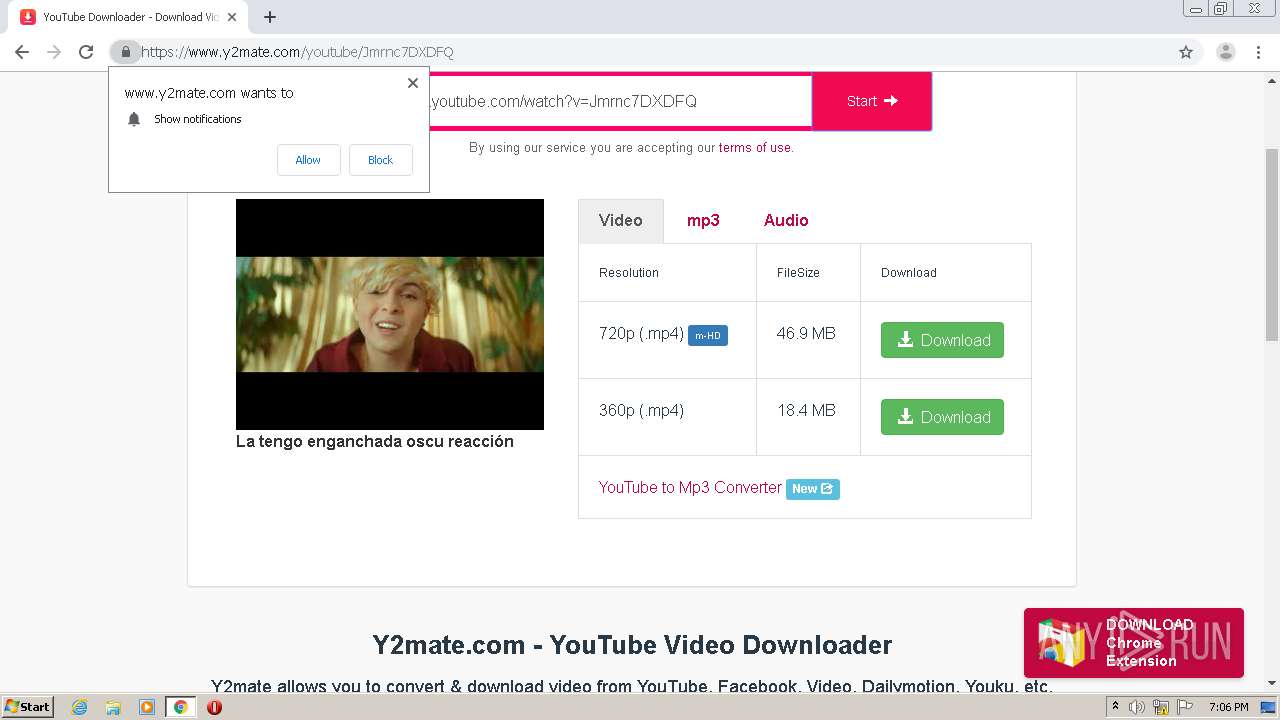Click the video thumbnail preview

point(390,314)
